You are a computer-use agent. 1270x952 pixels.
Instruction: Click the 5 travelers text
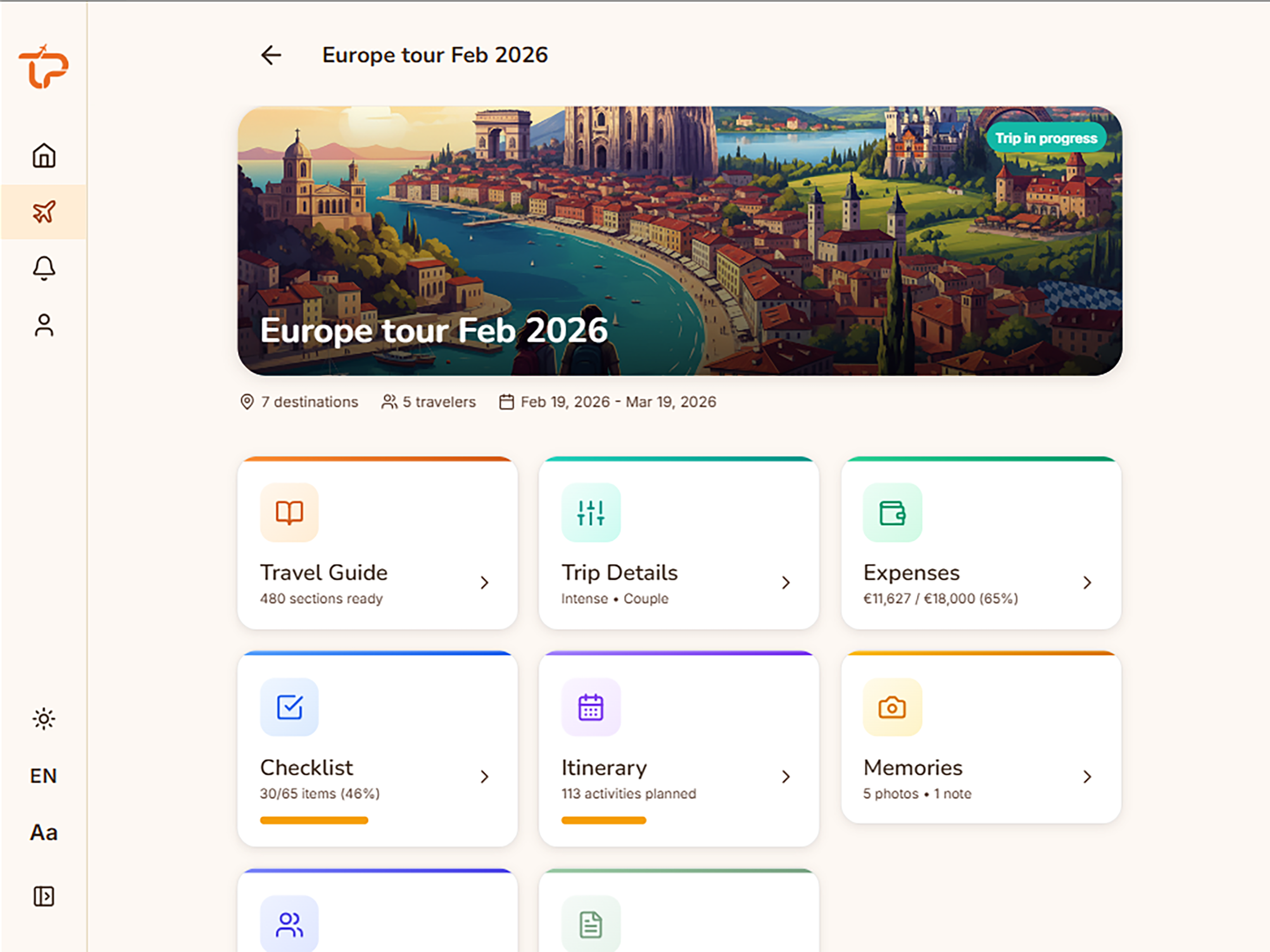point(439,402)
